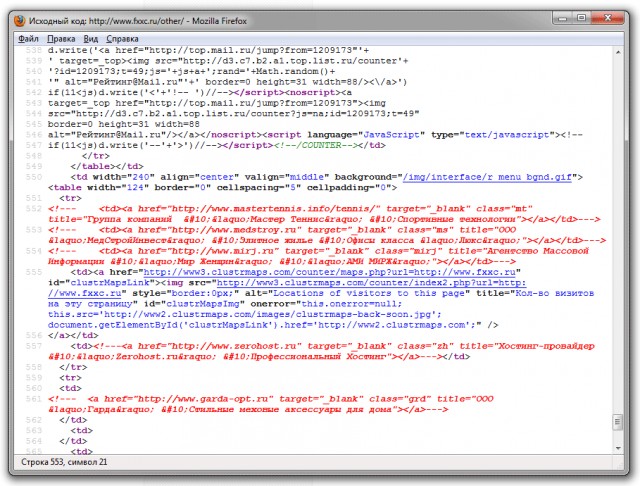640x486 pixels.
Task: Click the <!--/COUNTER--> comment
Action: pos(318,145)
